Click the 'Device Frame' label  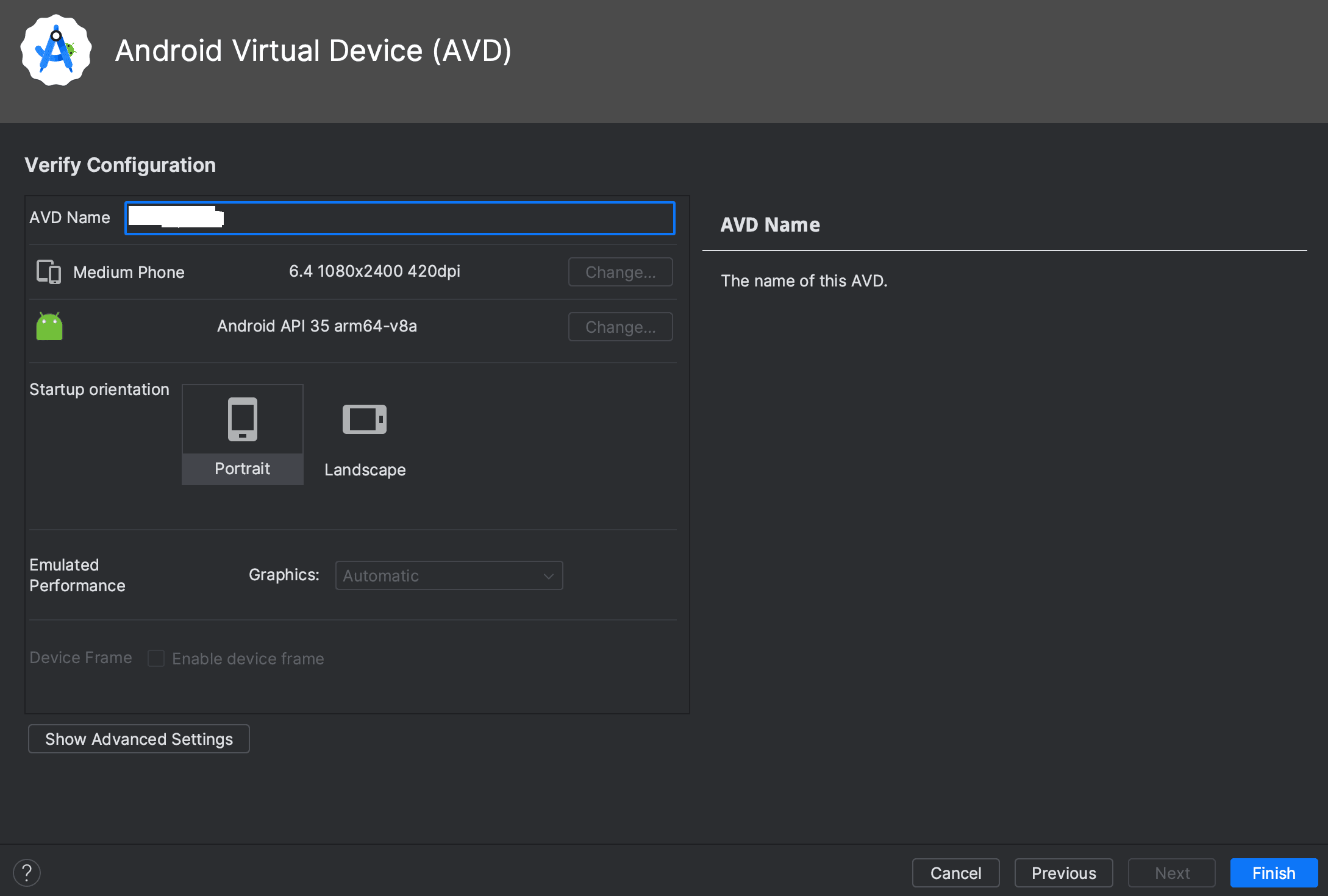pyautogui.click(x=80, y=658)
